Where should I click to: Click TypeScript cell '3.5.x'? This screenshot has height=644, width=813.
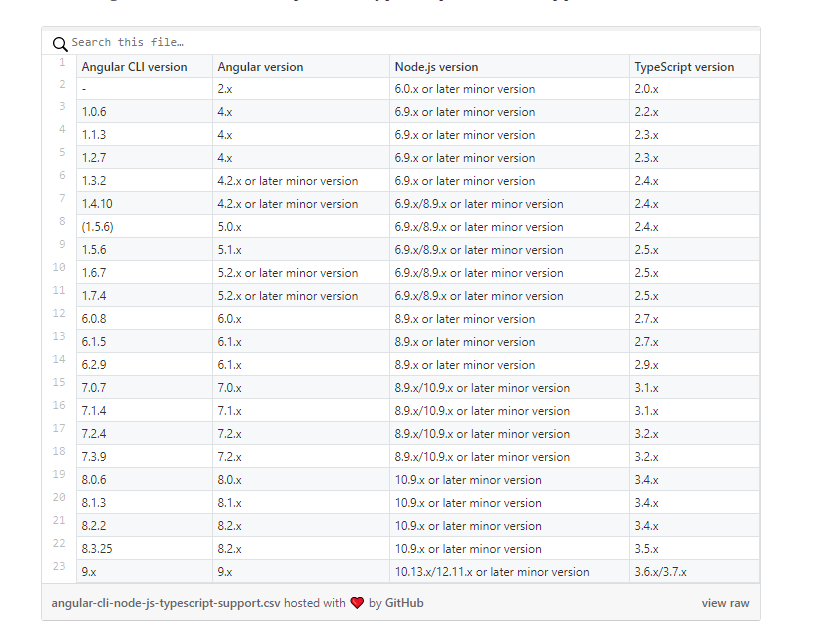point(695,549)
